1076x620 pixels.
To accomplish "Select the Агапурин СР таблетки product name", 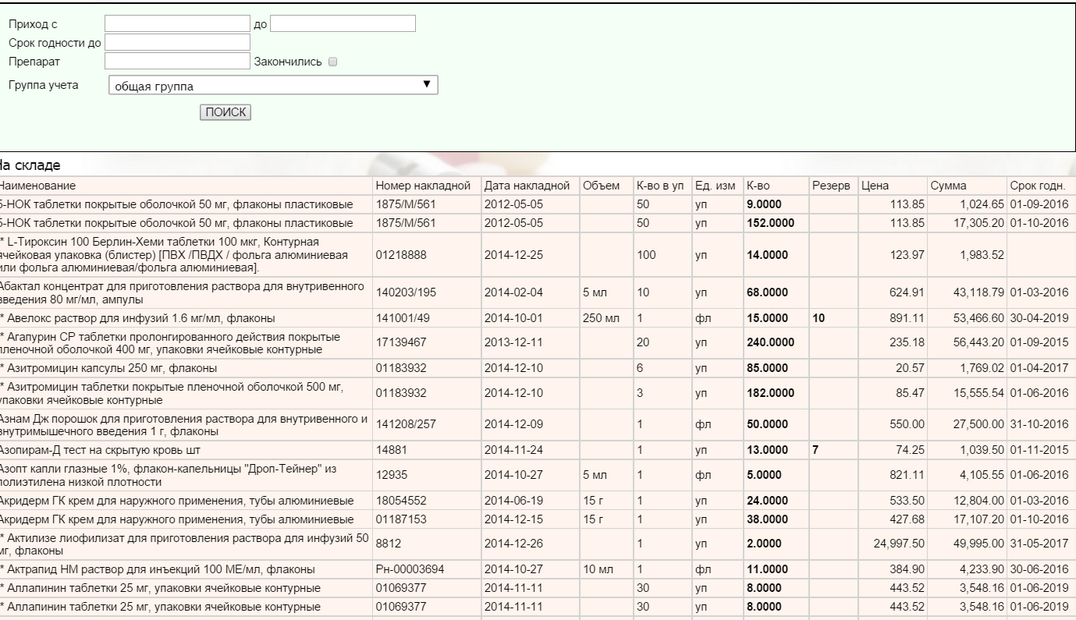I will pos(170,343).
